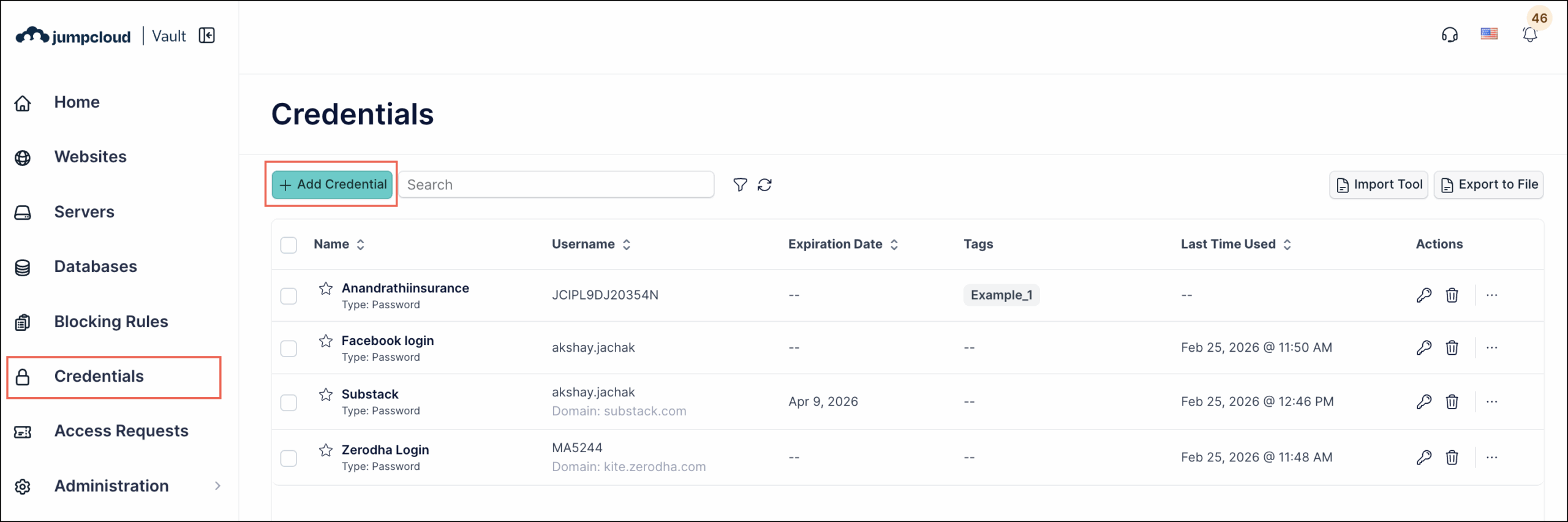
Task: Star the Anandrathiinsurance credential
Action: (326, 288)
